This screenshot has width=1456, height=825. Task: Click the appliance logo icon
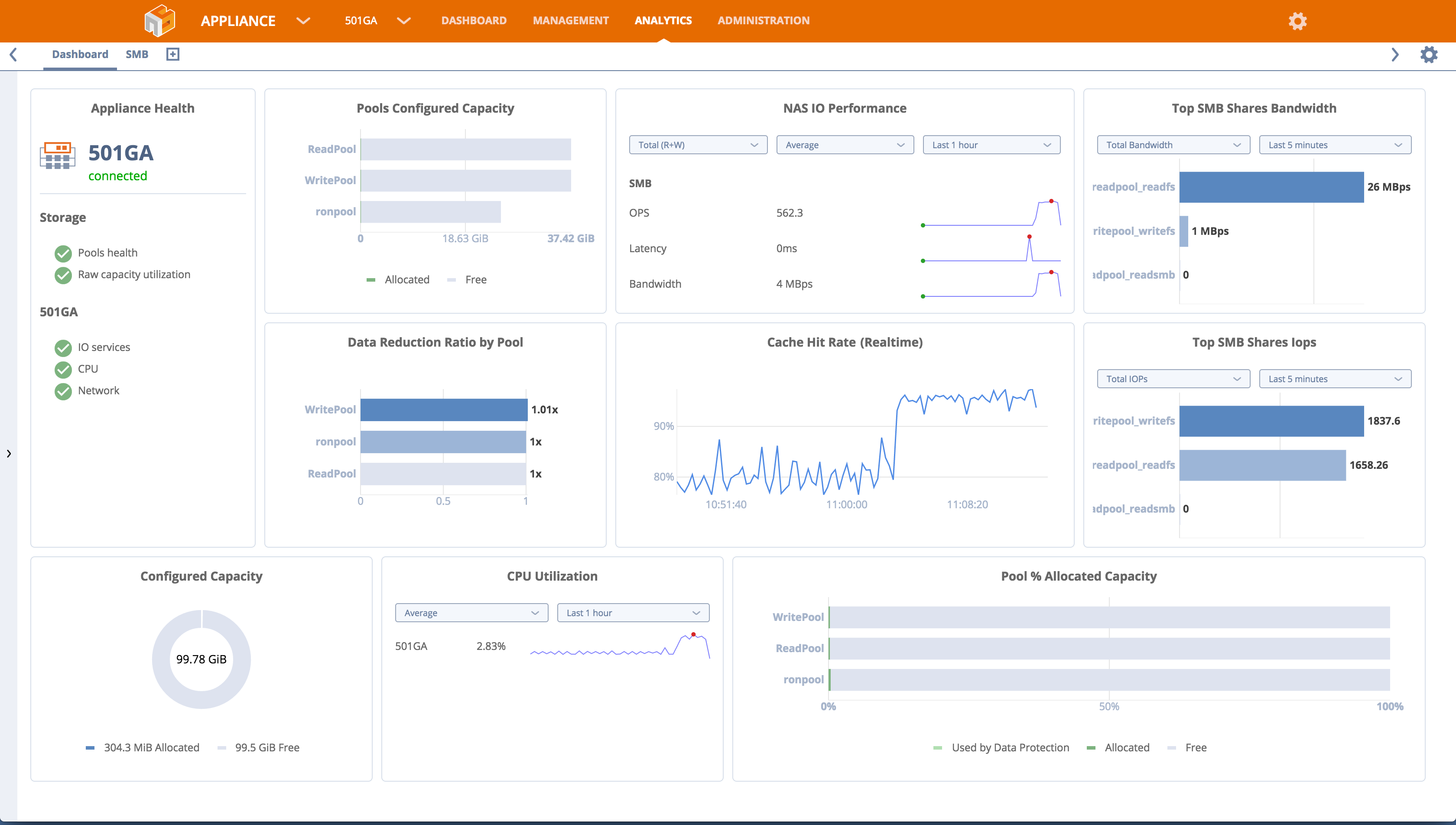click(160, 20)
